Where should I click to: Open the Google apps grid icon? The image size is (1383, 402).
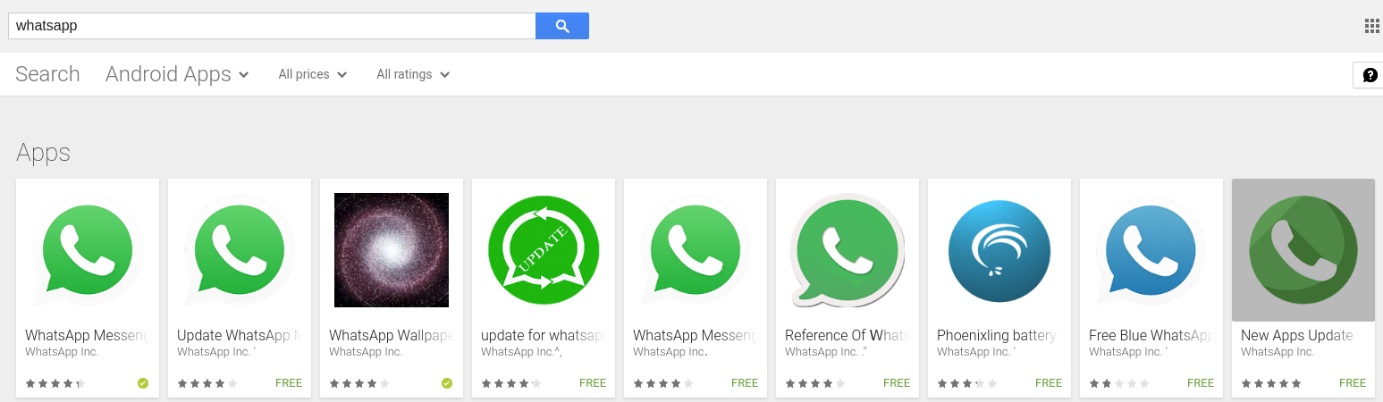click(x=1371, y=26)
